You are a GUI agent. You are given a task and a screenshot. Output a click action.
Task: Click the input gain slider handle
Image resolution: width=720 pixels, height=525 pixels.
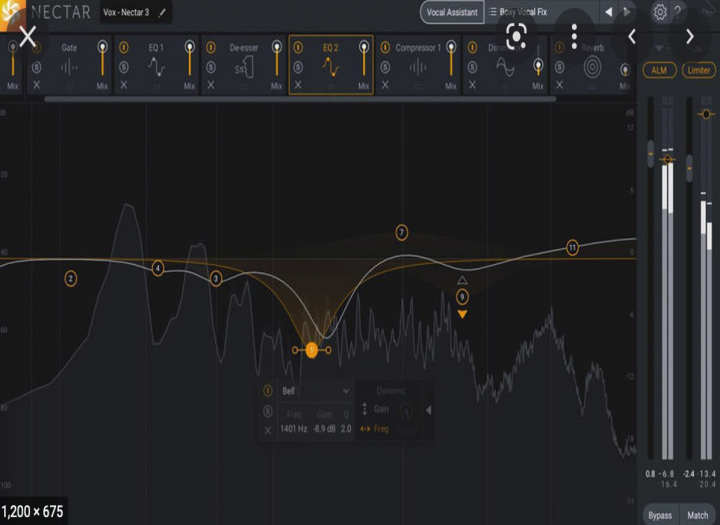[650, 154]
